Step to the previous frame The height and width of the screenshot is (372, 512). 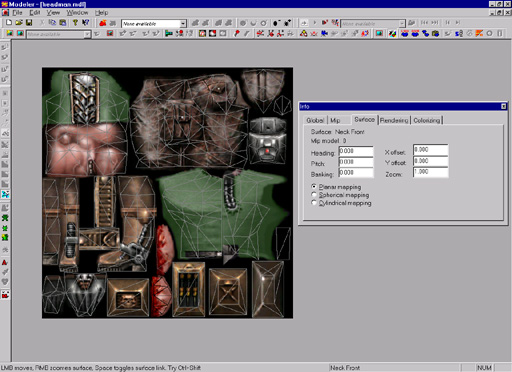point(448,23)
